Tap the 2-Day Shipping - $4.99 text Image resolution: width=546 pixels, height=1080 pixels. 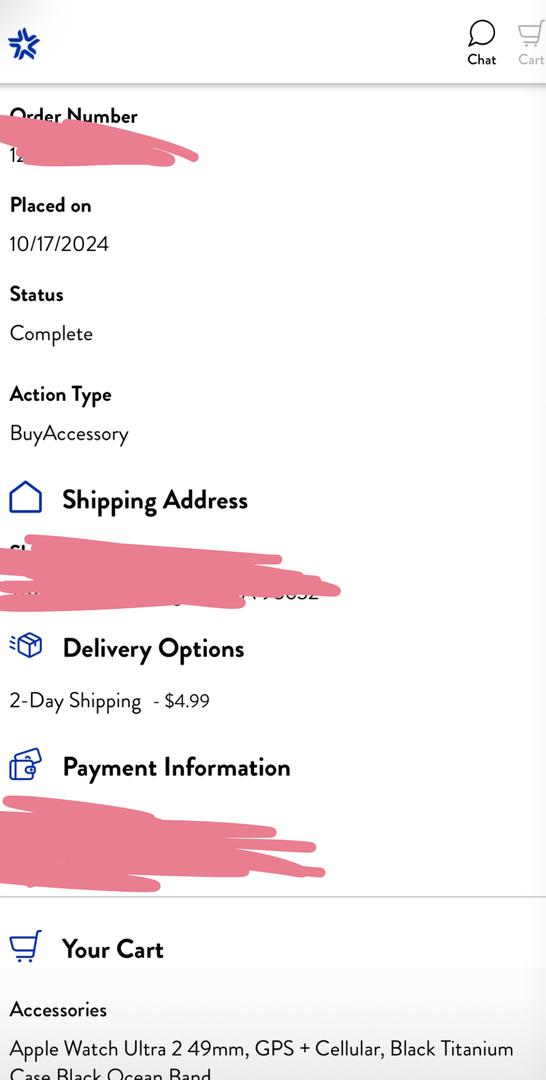[x=109, y=701]
